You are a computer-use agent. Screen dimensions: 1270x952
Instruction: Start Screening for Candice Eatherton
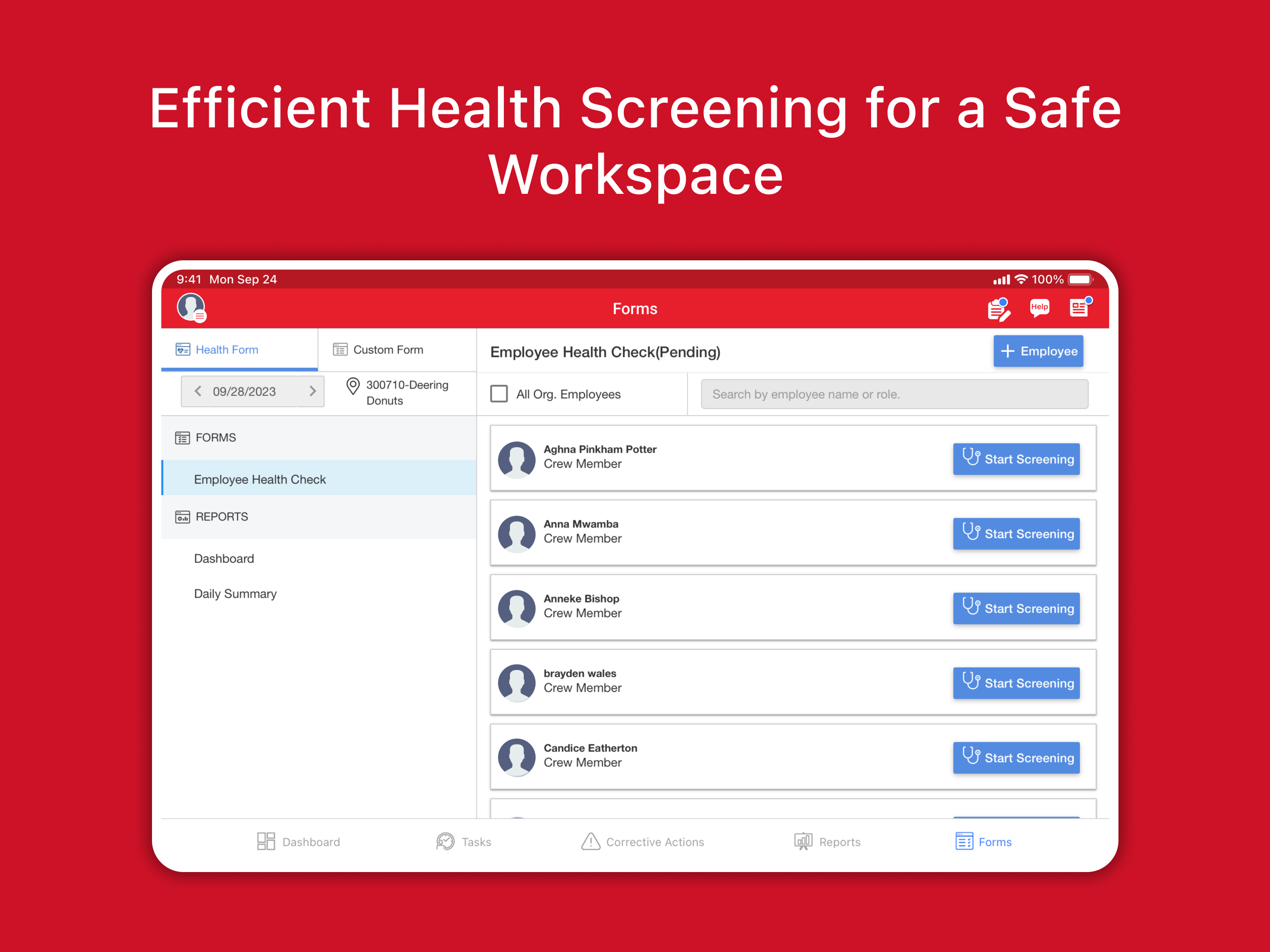click(x=1016, y=758)
